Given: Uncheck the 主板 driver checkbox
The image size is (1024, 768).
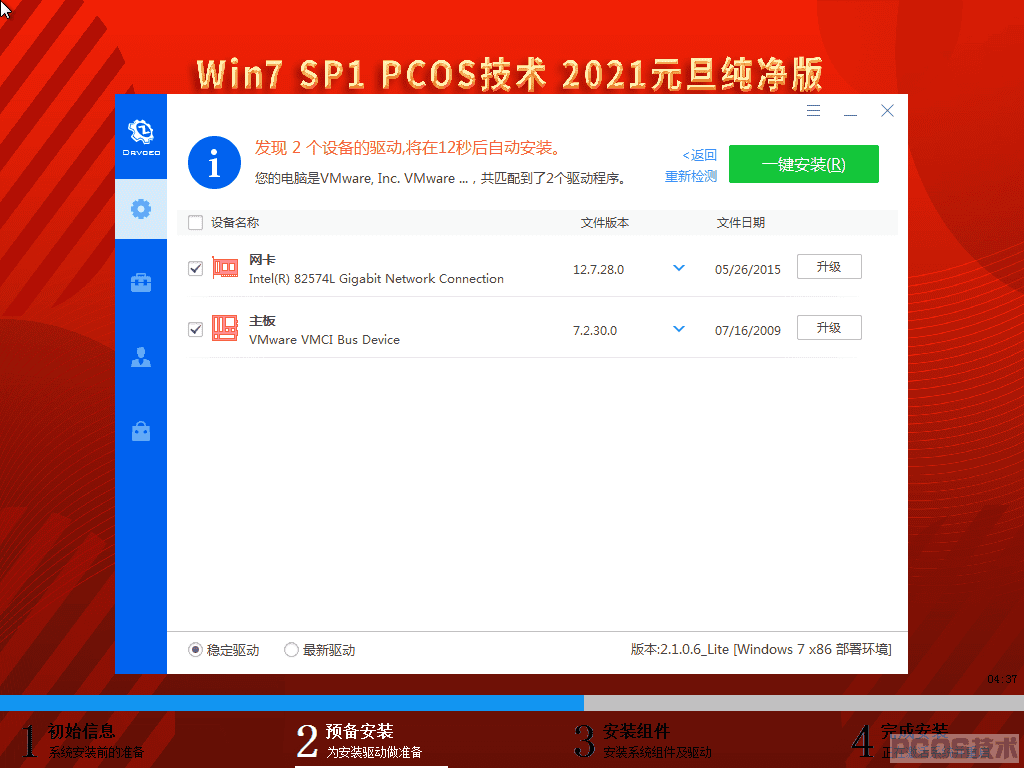Looking at the screenshot, I should coord(195,329).
